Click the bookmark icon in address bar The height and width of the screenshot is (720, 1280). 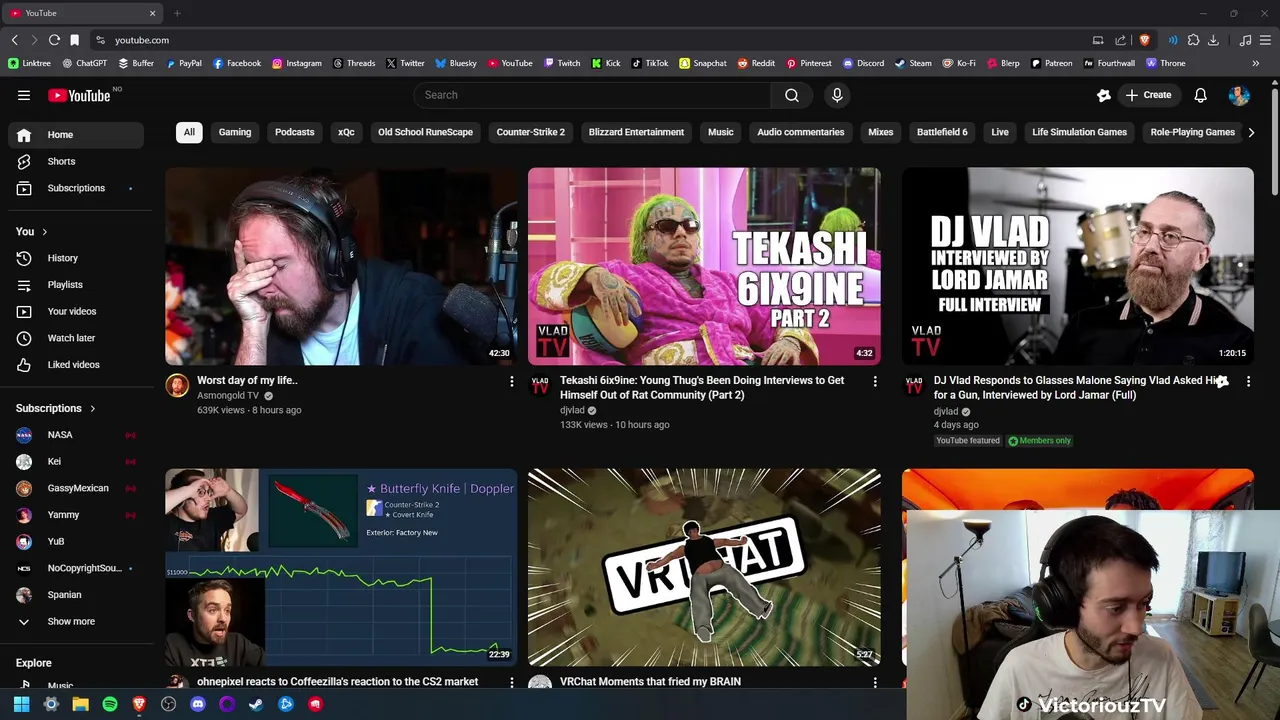tap(74, 40)
